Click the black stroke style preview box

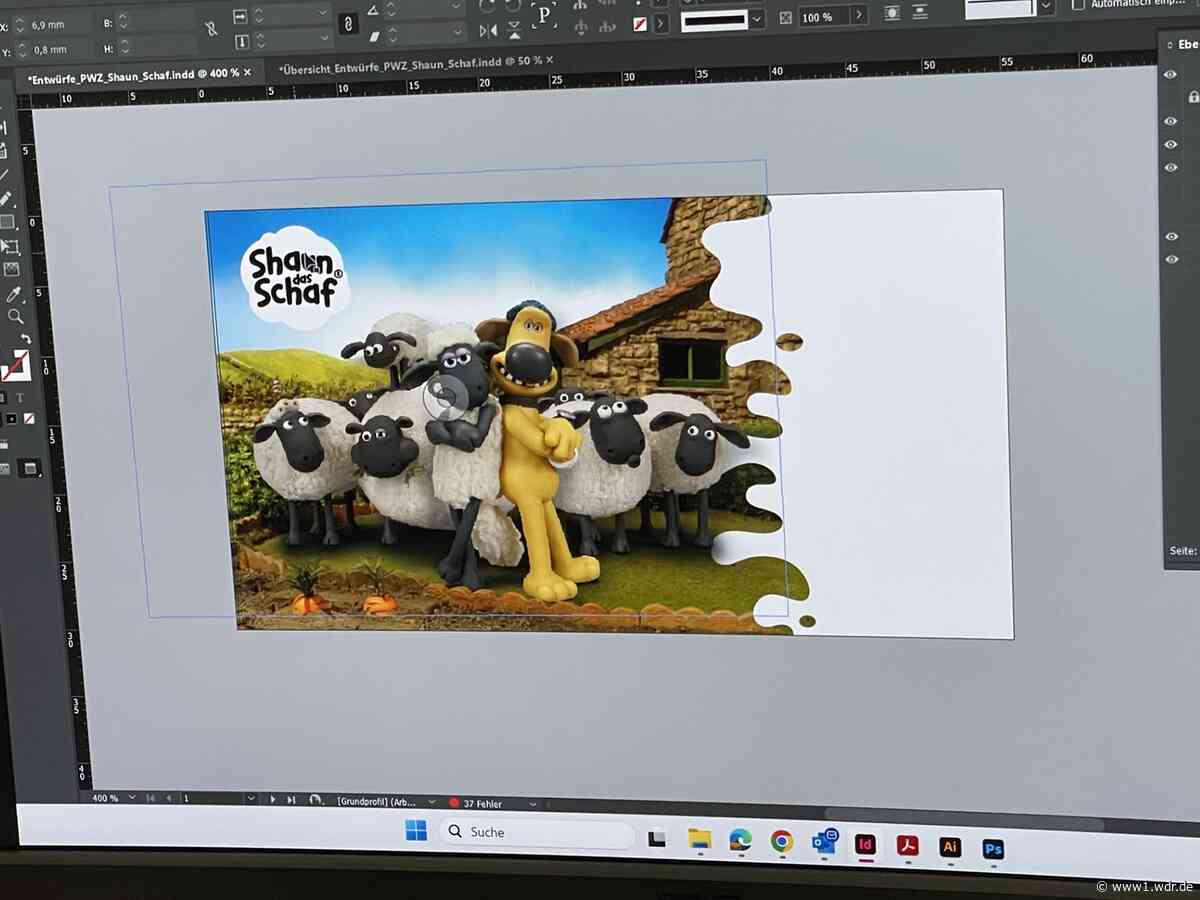(x=715, y=20)
